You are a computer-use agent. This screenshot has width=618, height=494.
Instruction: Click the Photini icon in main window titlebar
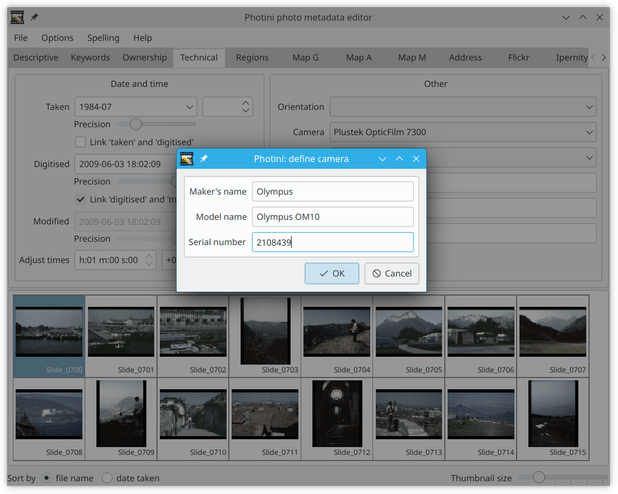pyautogui.click(x=17, y=17)
